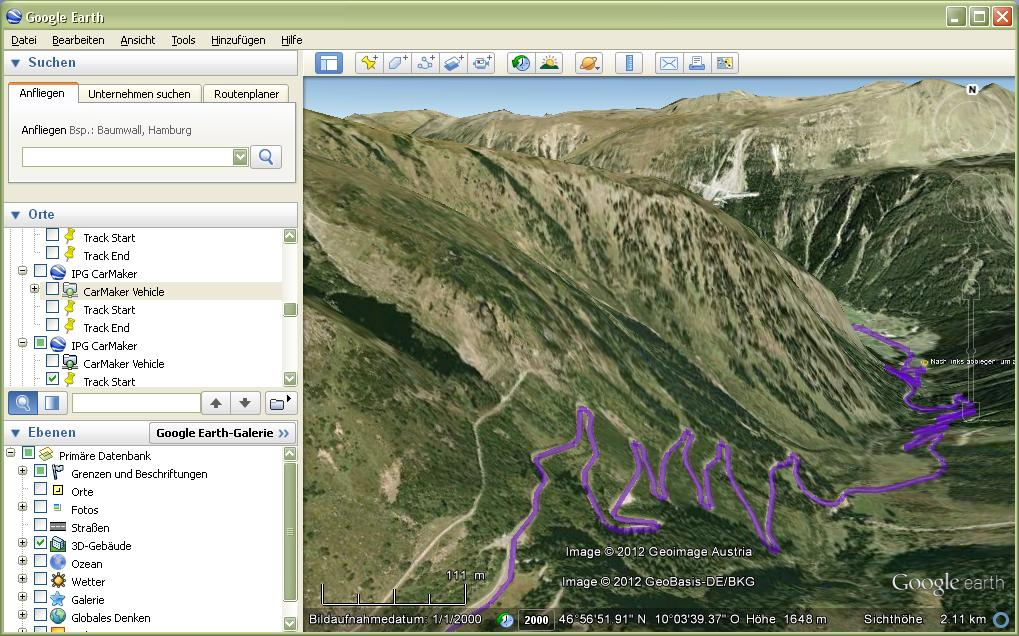This screenshot has height=636, width=1019.
Task: Toggle sunlight across the landscape
Action: (549, 63)
